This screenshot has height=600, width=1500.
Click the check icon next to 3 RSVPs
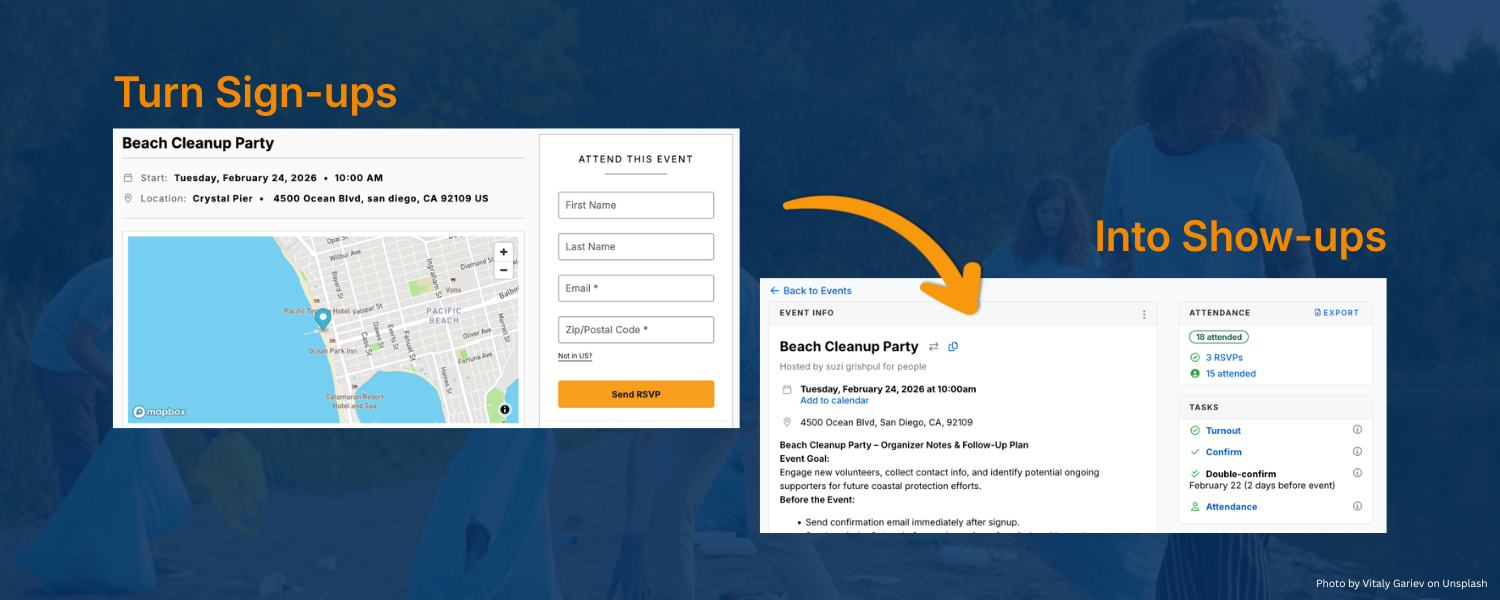(1195, 357)
